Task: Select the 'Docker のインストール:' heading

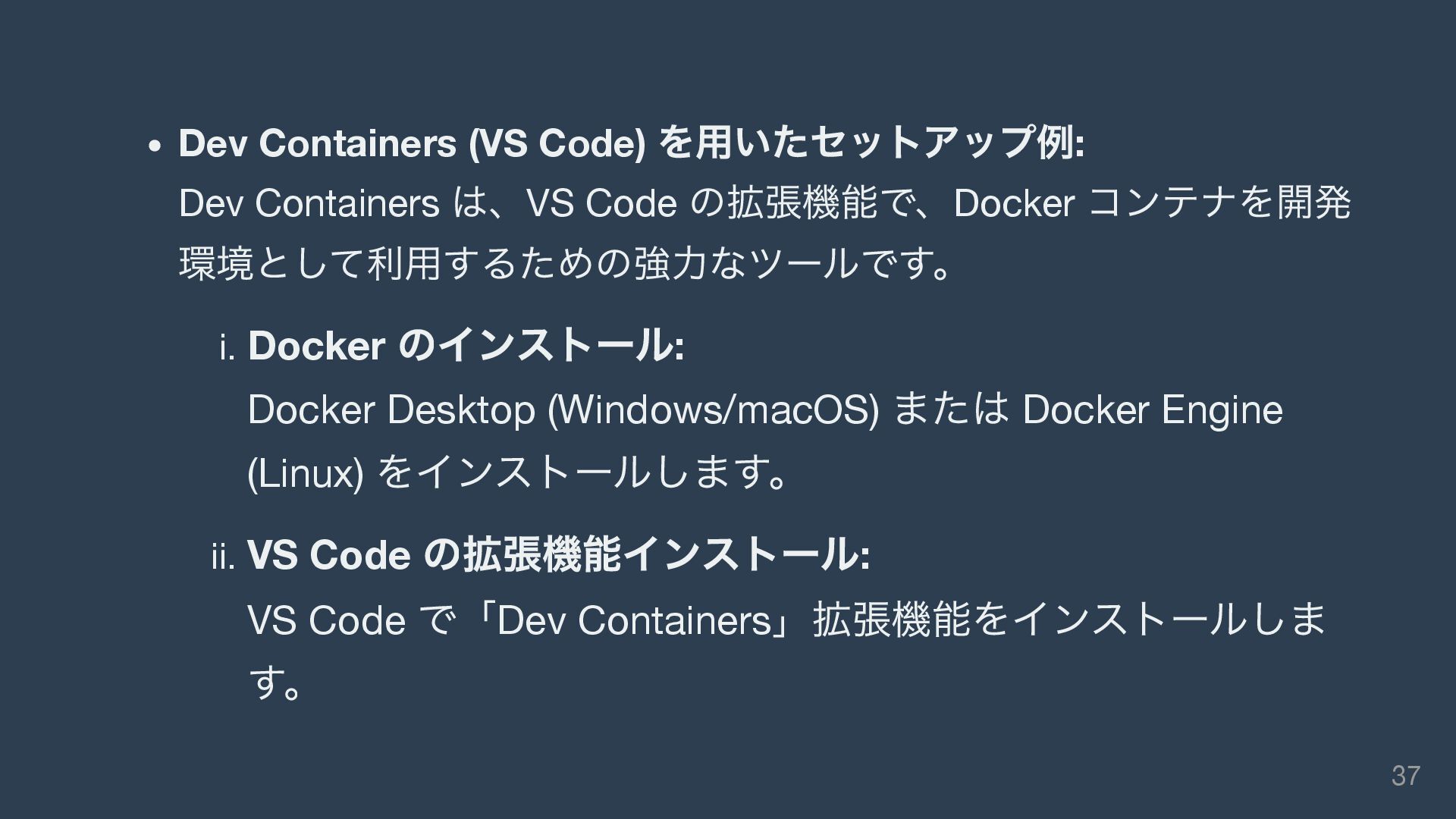Action: [x=466, y=347]
